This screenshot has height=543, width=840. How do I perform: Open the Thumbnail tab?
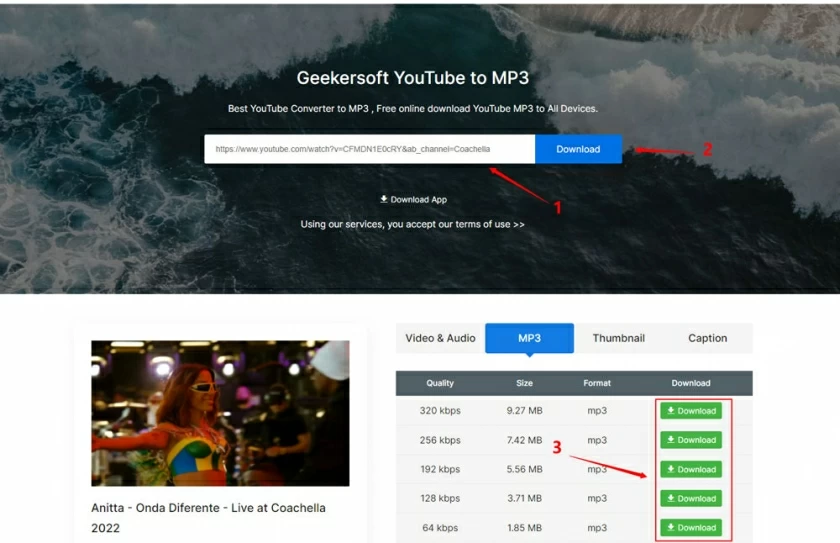[x=618, y=338]
